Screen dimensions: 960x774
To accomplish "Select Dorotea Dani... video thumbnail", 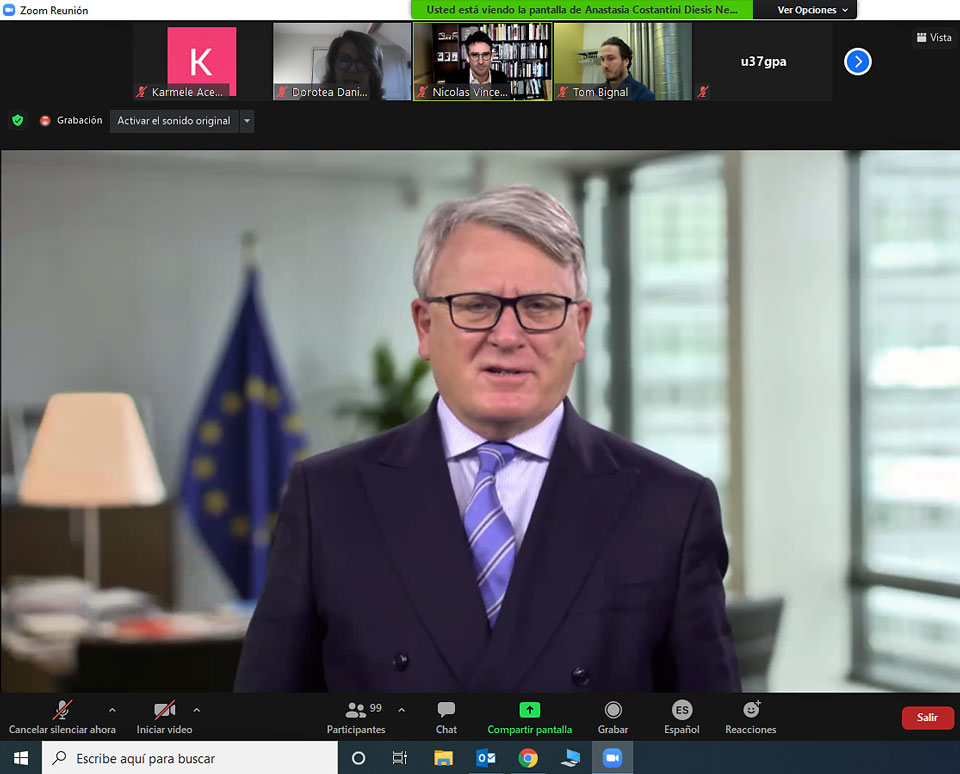I will [342, 61].
